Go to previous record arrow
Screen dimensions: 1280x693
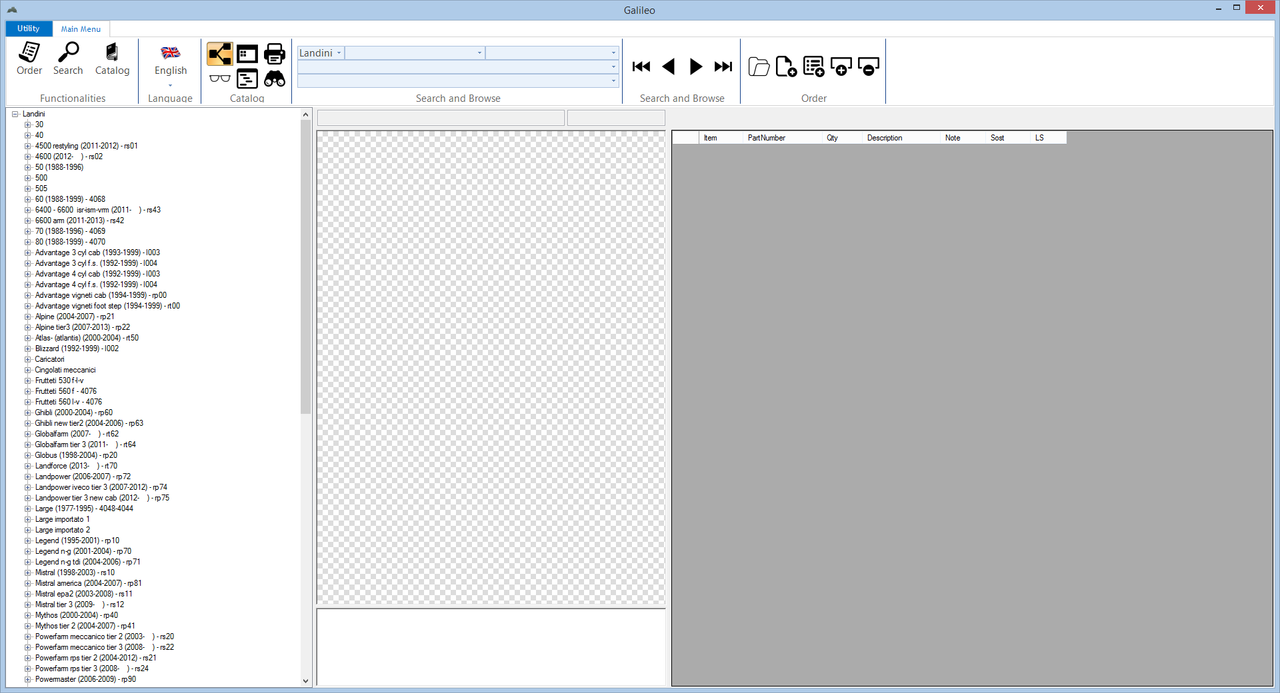668,67
